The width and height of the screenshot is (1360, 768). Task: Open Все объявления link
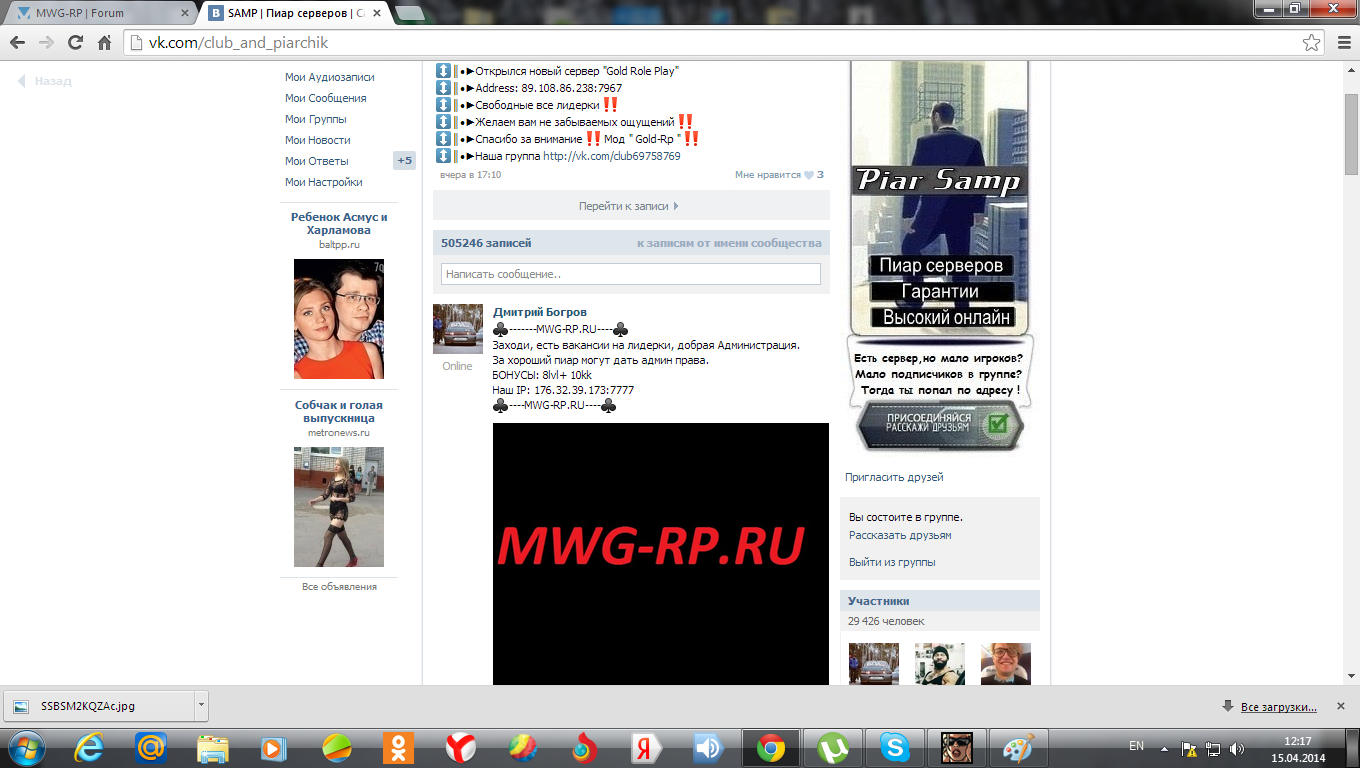point(339,587)
